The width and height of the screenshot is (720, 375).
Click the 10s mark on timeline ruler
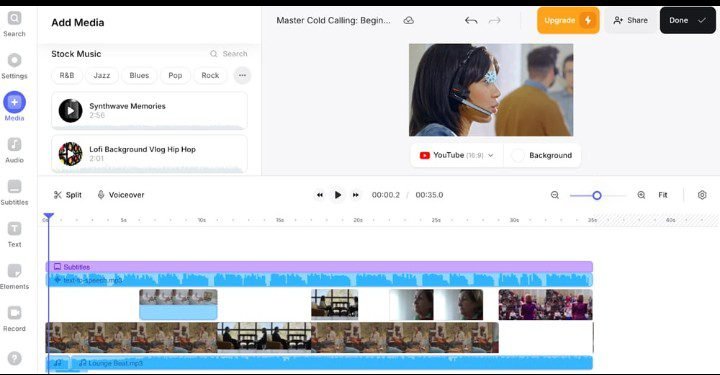202,220
